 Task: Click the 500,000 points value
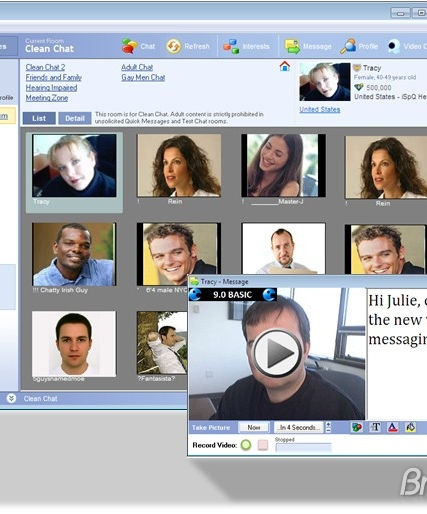pos(379,88)
